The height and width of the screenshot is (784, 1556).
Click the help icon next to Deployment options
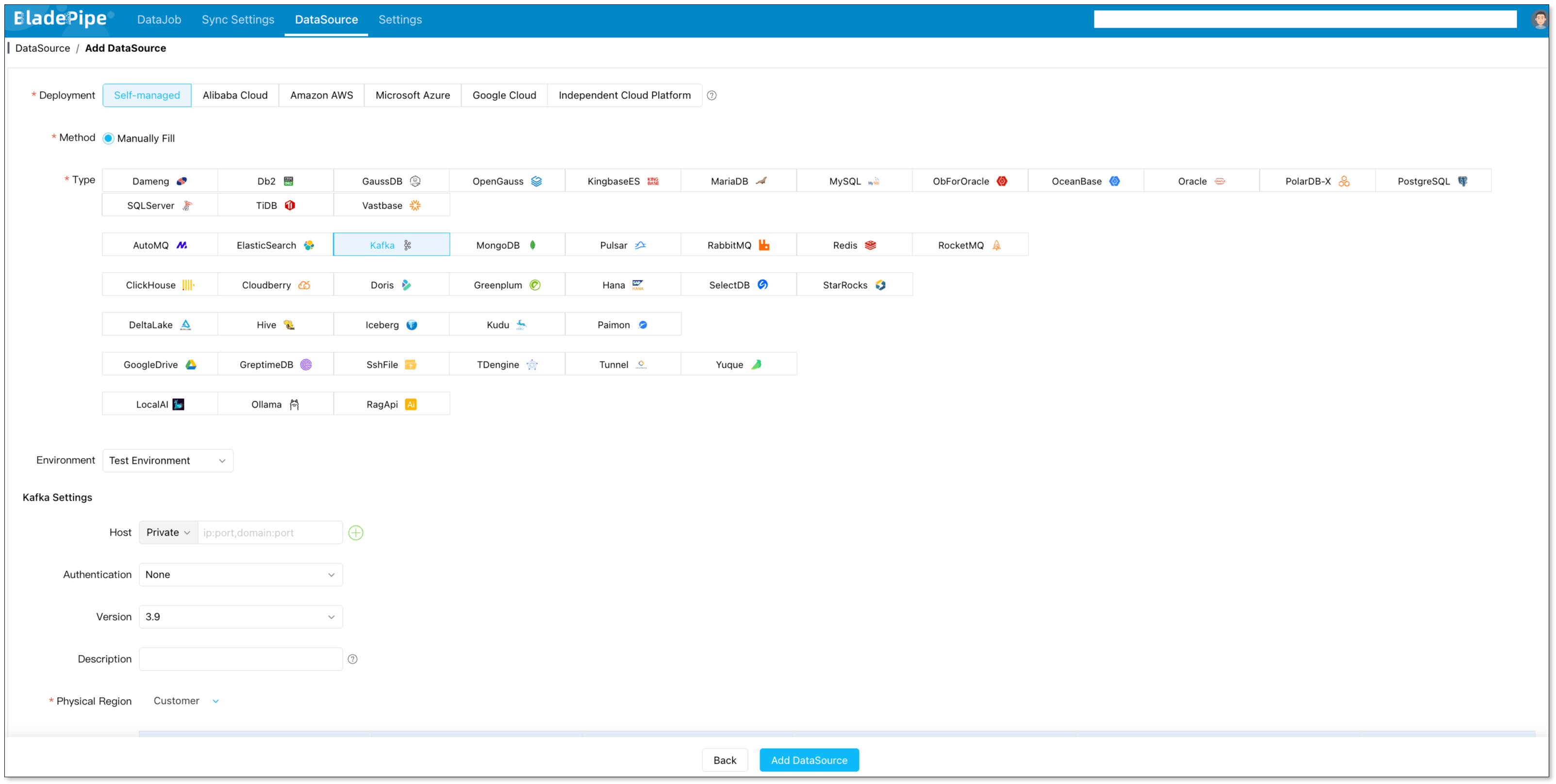[x=712, y=96]
